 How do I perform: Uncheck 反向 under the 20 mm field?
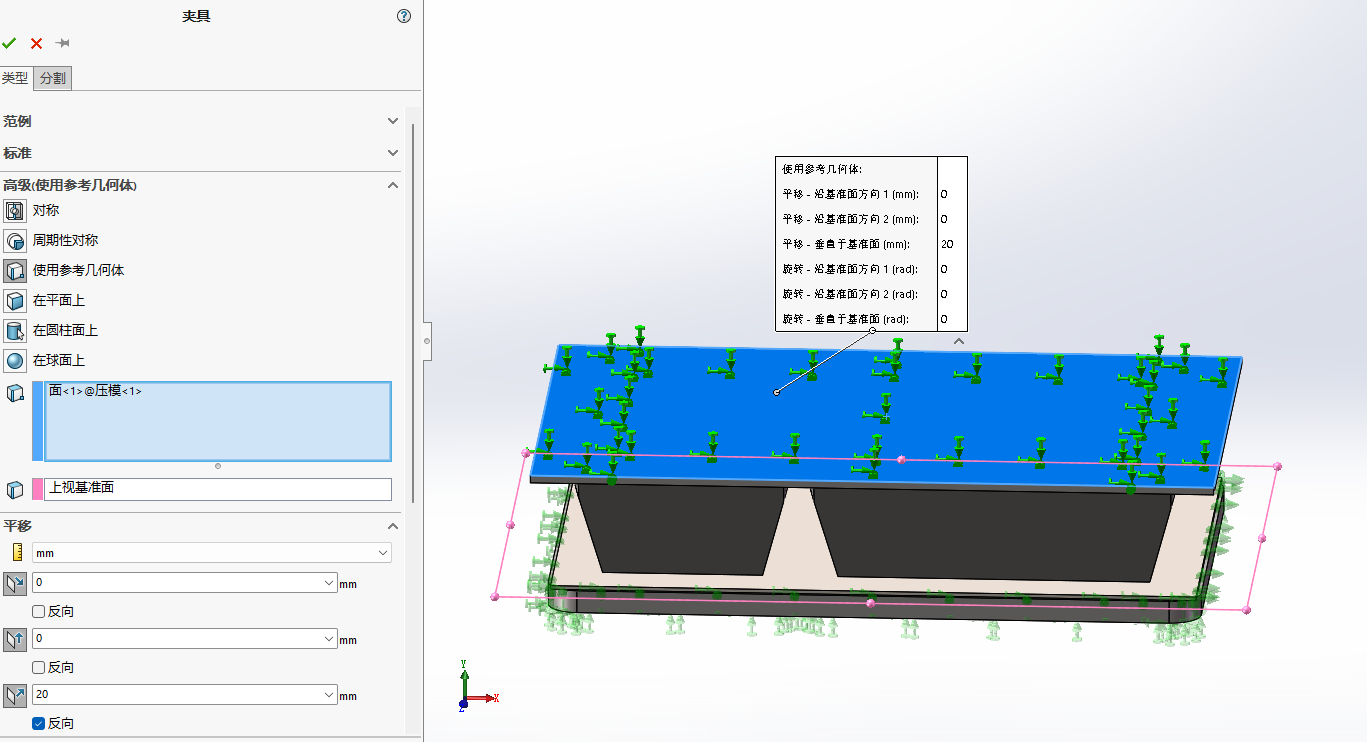click(38, 723)
